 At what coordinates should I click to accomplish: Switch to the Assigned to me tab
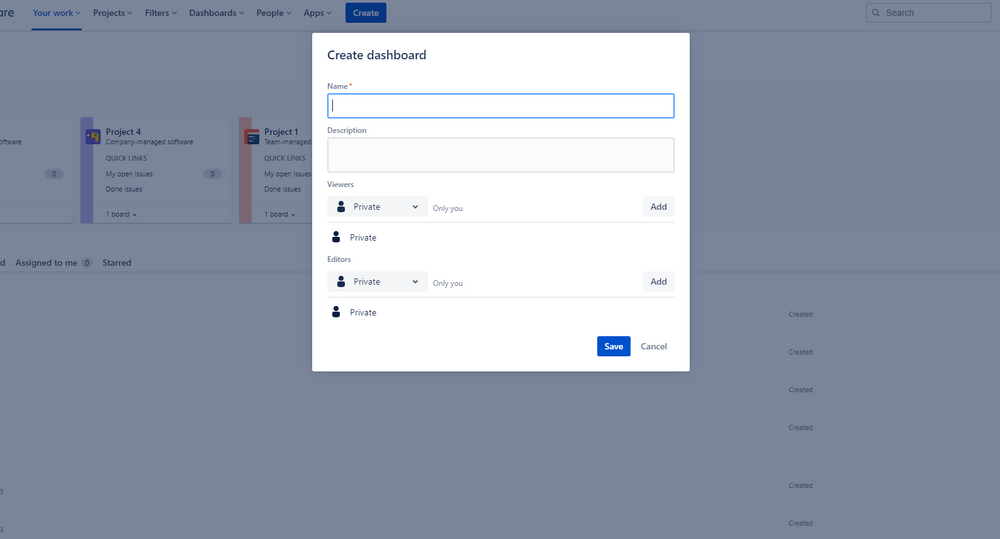coord(54,263)
